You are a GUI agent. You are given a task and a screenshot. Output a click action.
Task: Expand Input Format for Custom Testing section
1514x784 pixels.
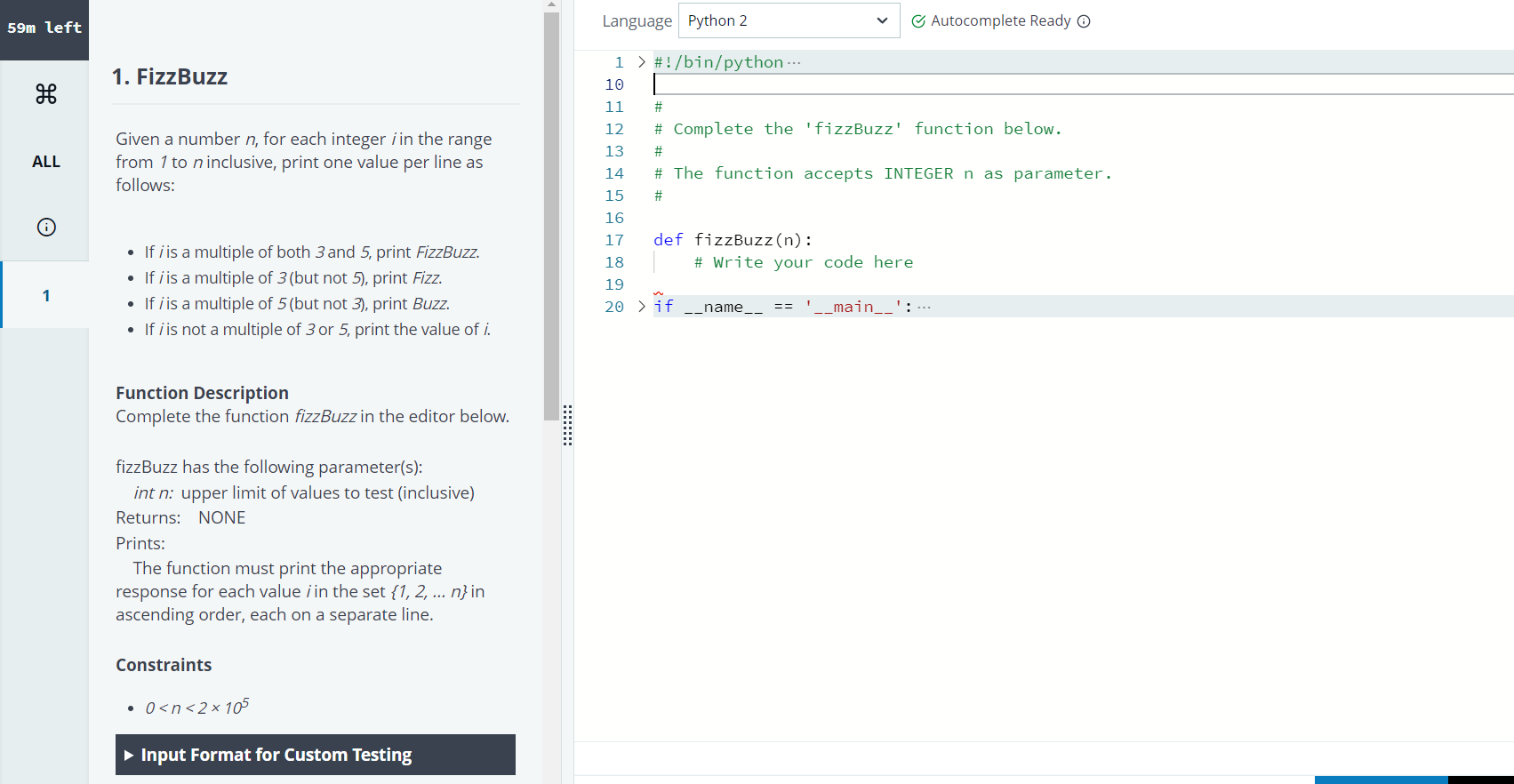[315, 755]
